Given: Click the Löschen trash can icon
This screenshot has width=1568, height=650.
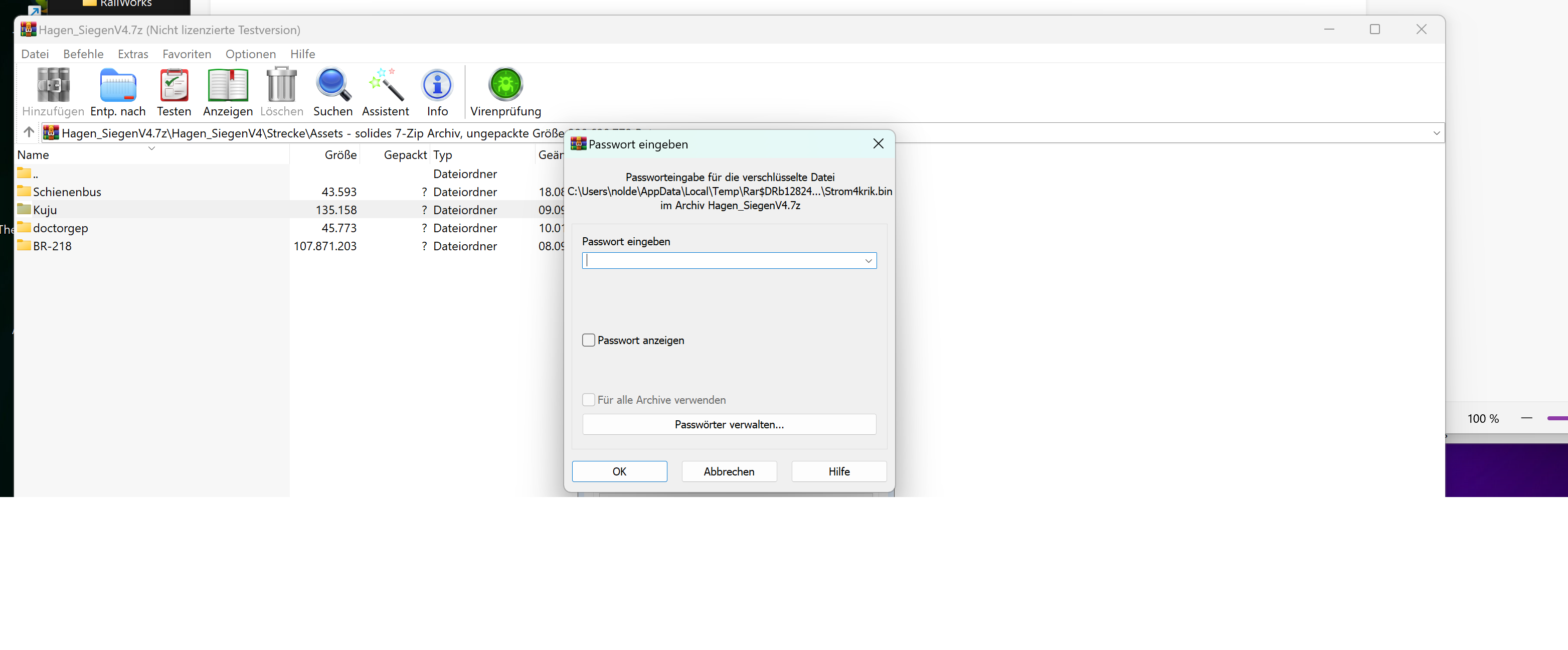Looking at the screenshot, I should tap(281, 85).
